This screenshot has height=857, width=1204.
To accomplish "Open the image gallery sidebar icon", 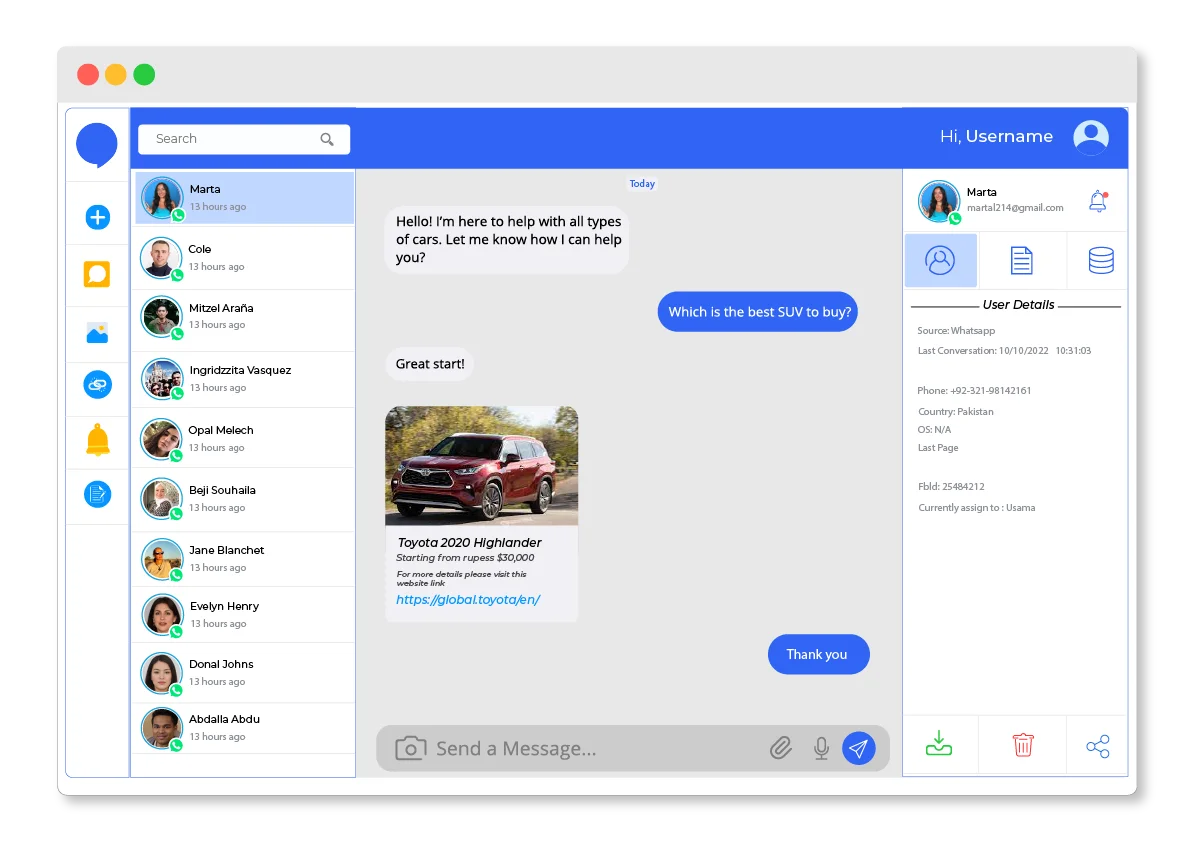I will point(97,334).
